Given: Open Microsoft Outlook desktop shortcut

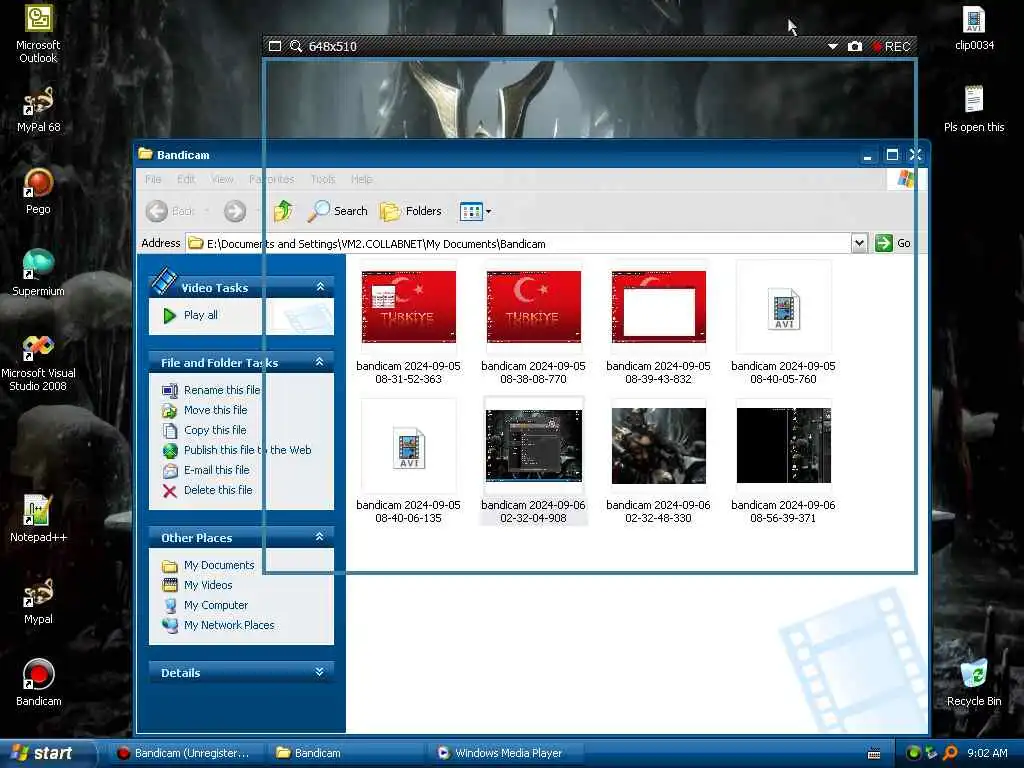Looking at the screenshot, I should (x=38, y=33).
